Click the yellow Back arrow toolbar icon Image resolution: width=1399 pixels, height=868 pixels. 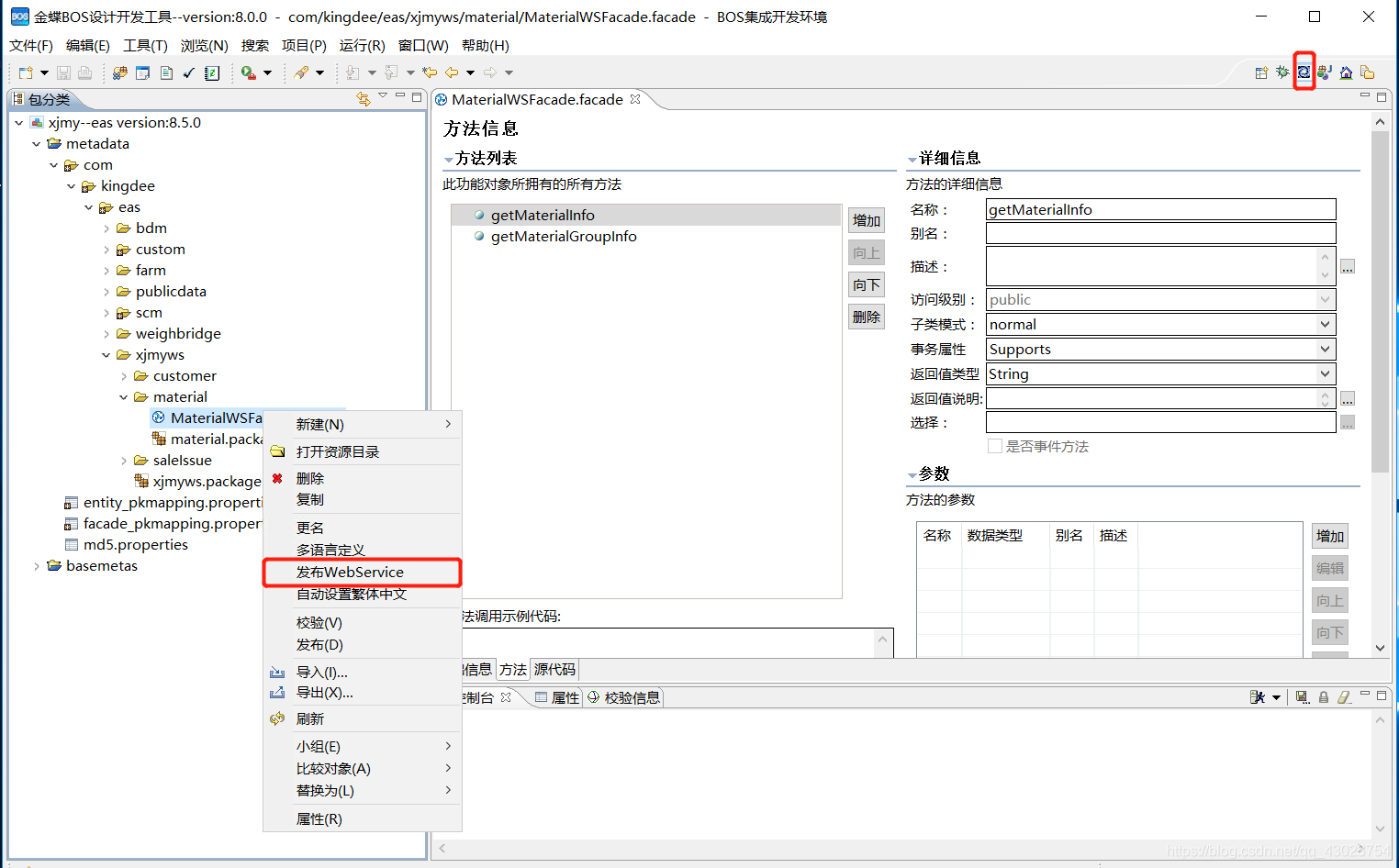coord(452,72)
